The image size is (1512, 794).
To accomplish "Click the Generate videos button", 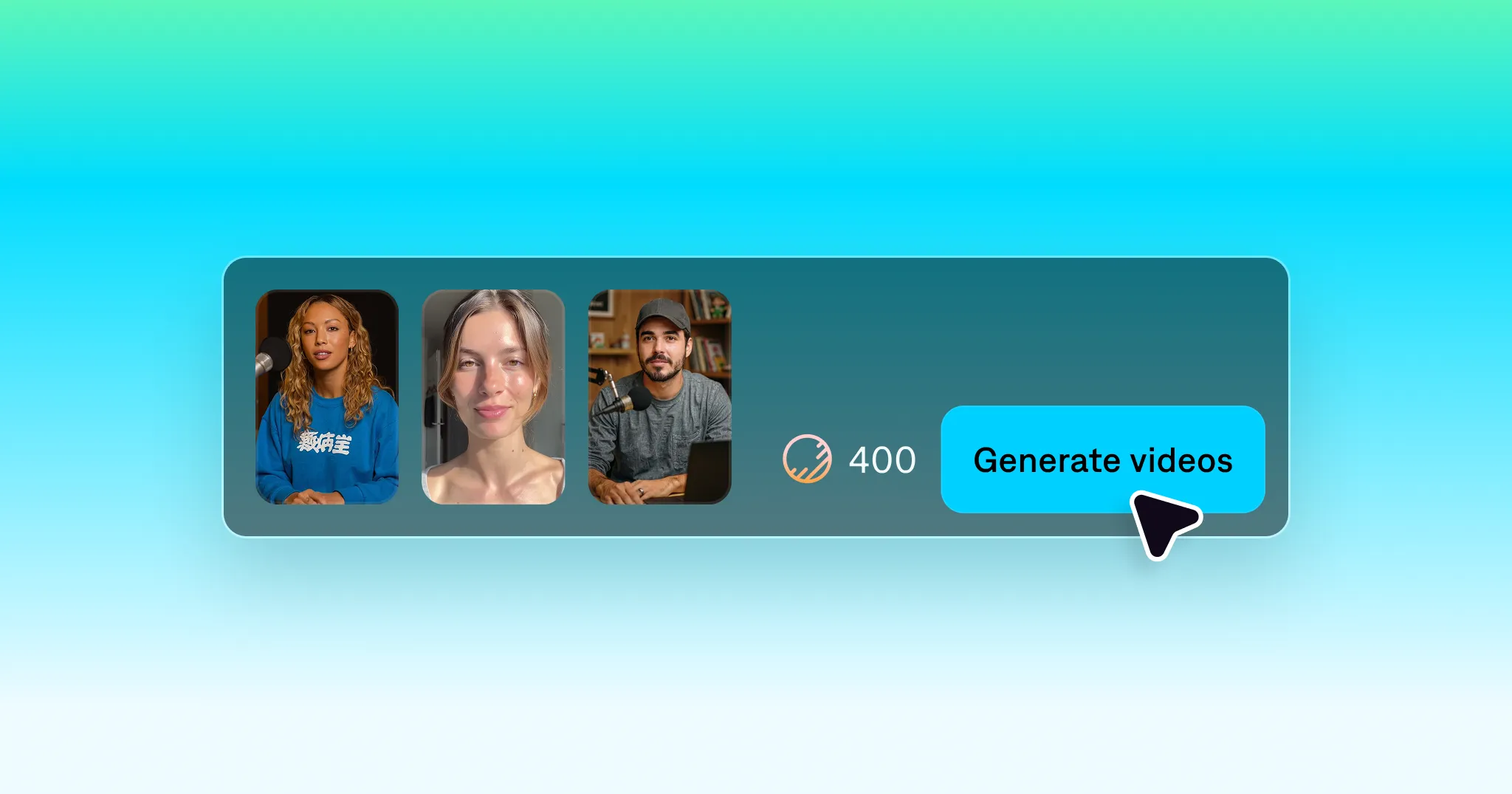I will (1102, 459).
